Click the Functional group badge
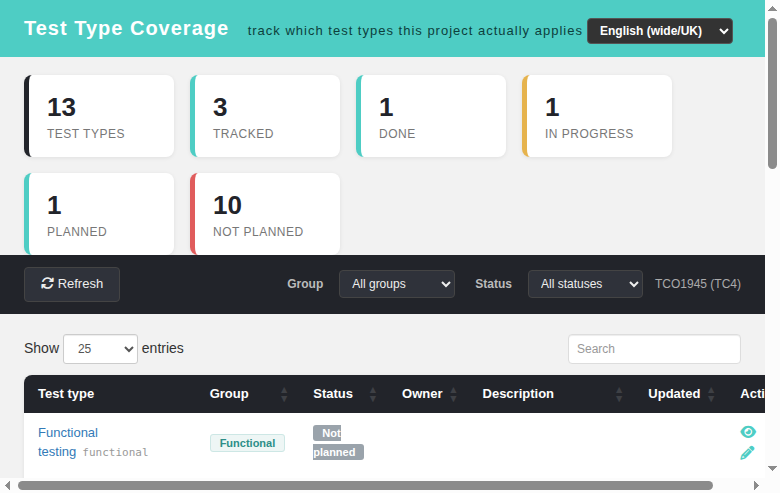 pyautogui.click(x=247, y=443)
